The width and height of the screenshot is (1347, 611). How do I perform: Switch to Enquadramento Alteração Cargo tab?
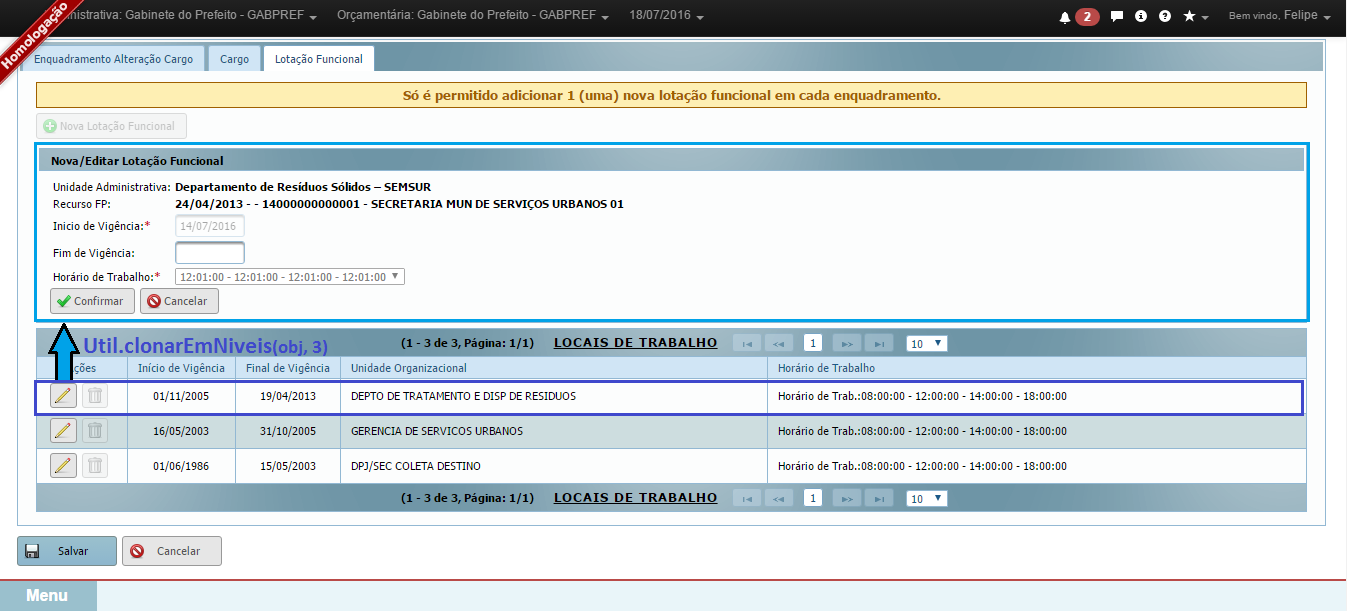point(113,59)
